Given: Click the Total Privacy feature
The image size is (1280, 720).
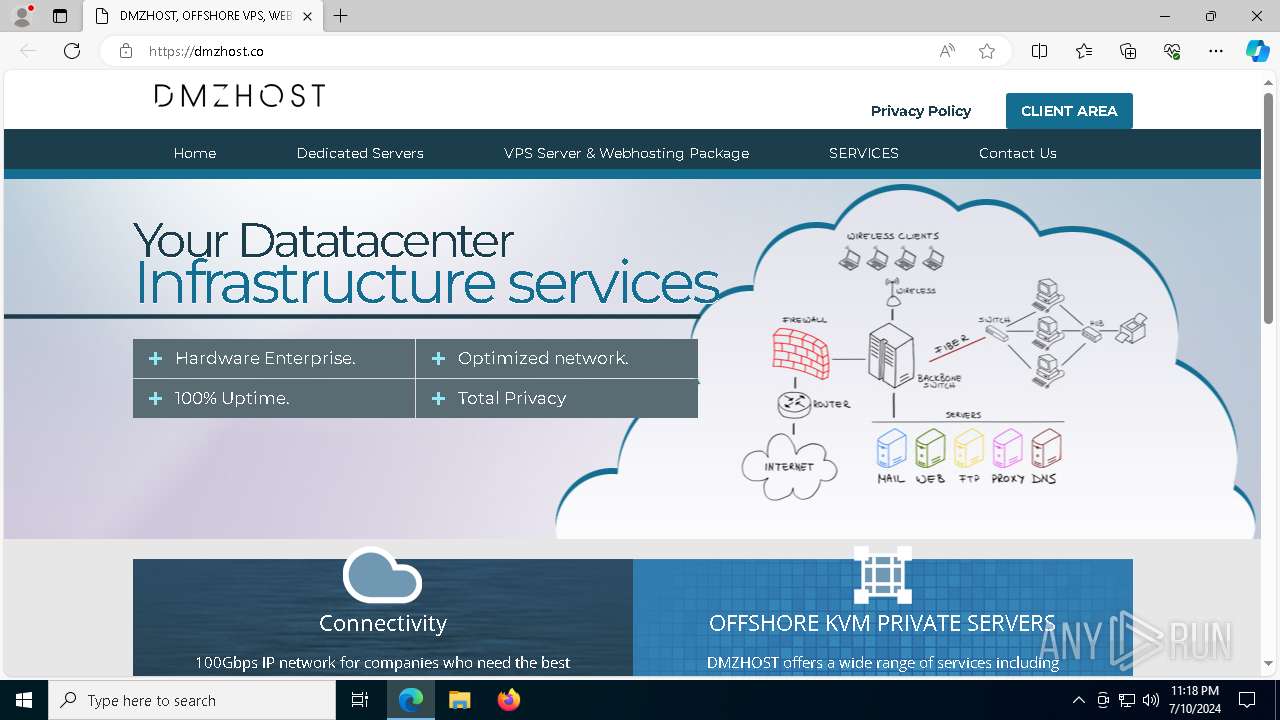Looking at the screenshot, I should click(557, 398).
